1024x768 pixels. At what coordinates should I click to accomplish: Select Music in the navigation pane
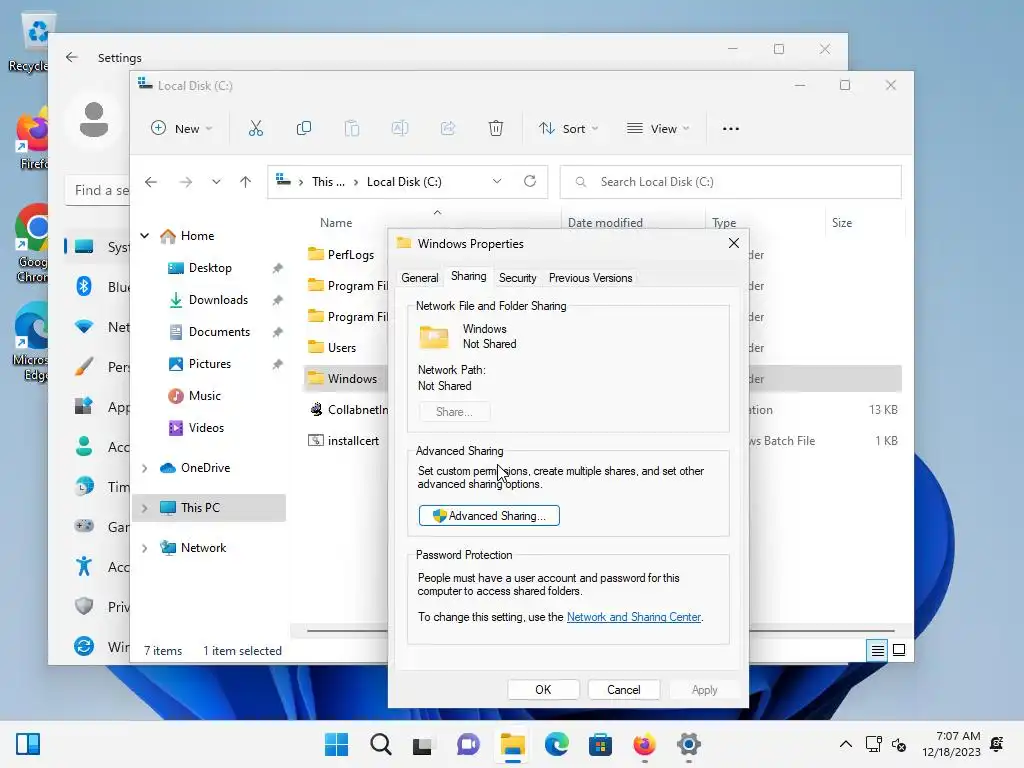tap(204, 396)
